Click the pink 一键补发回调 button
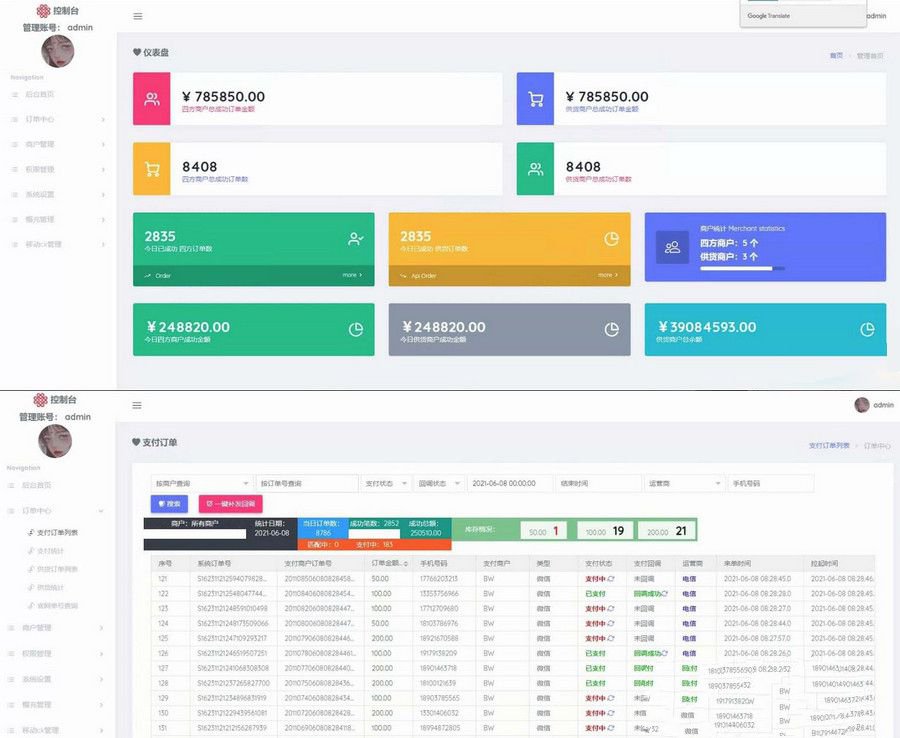Image resolution: width=900 pixels, height=738 pixels. pos(230,504)
